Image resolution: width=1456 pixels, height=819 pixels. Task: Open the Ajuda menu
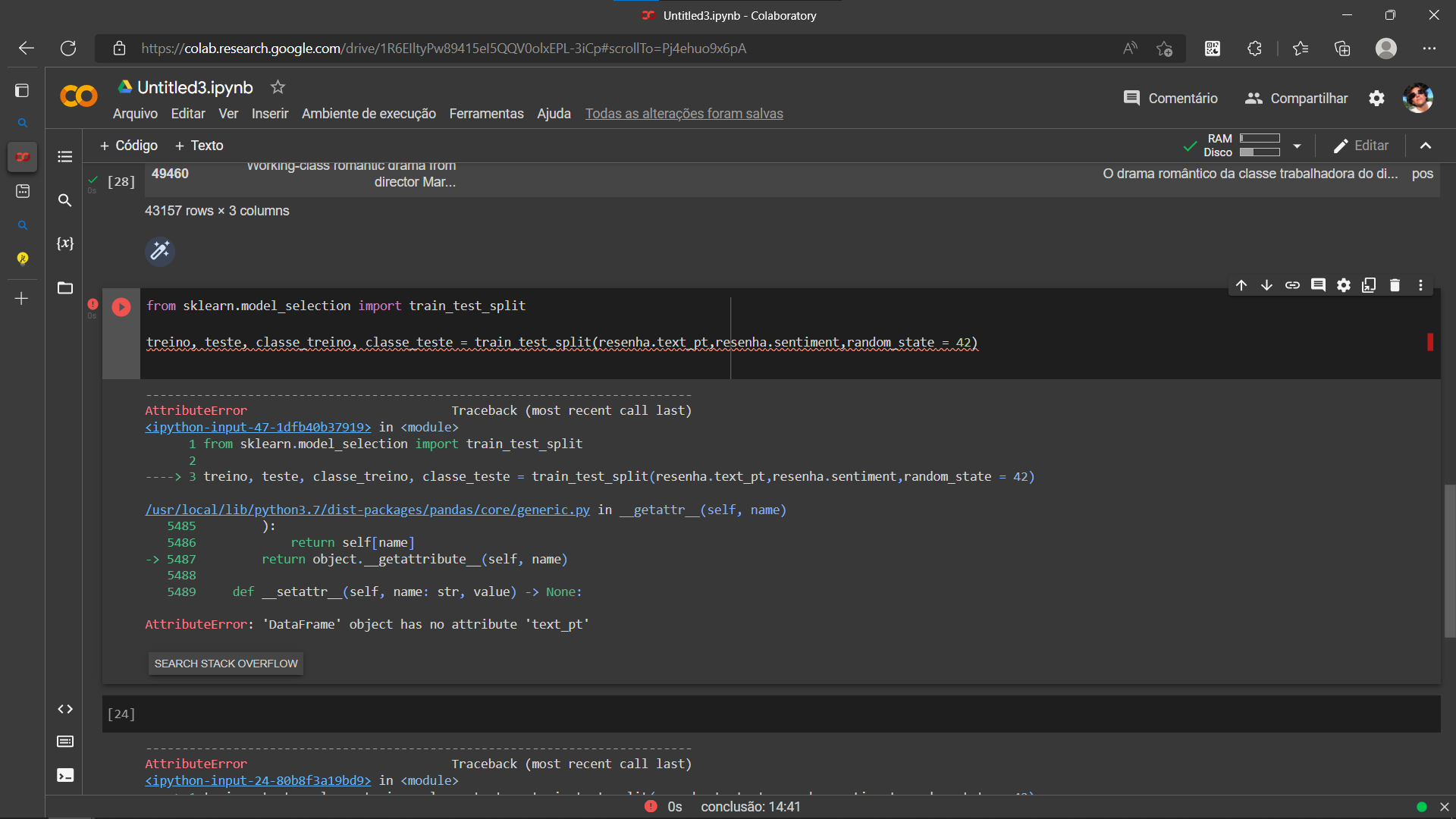point(554,114)
